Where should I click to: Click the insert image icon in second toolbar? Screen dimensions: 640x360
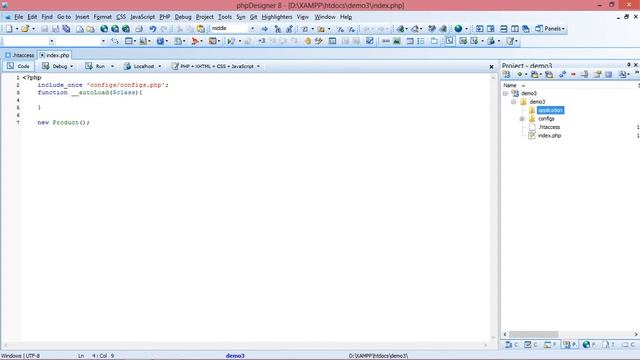(397, 41)
